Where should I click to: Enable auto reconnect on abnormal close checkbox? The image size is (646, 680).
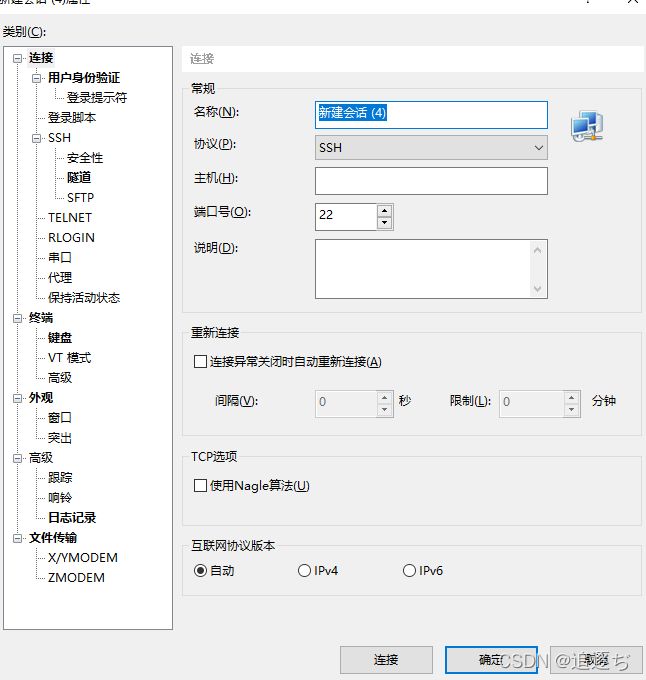point(200,361)
